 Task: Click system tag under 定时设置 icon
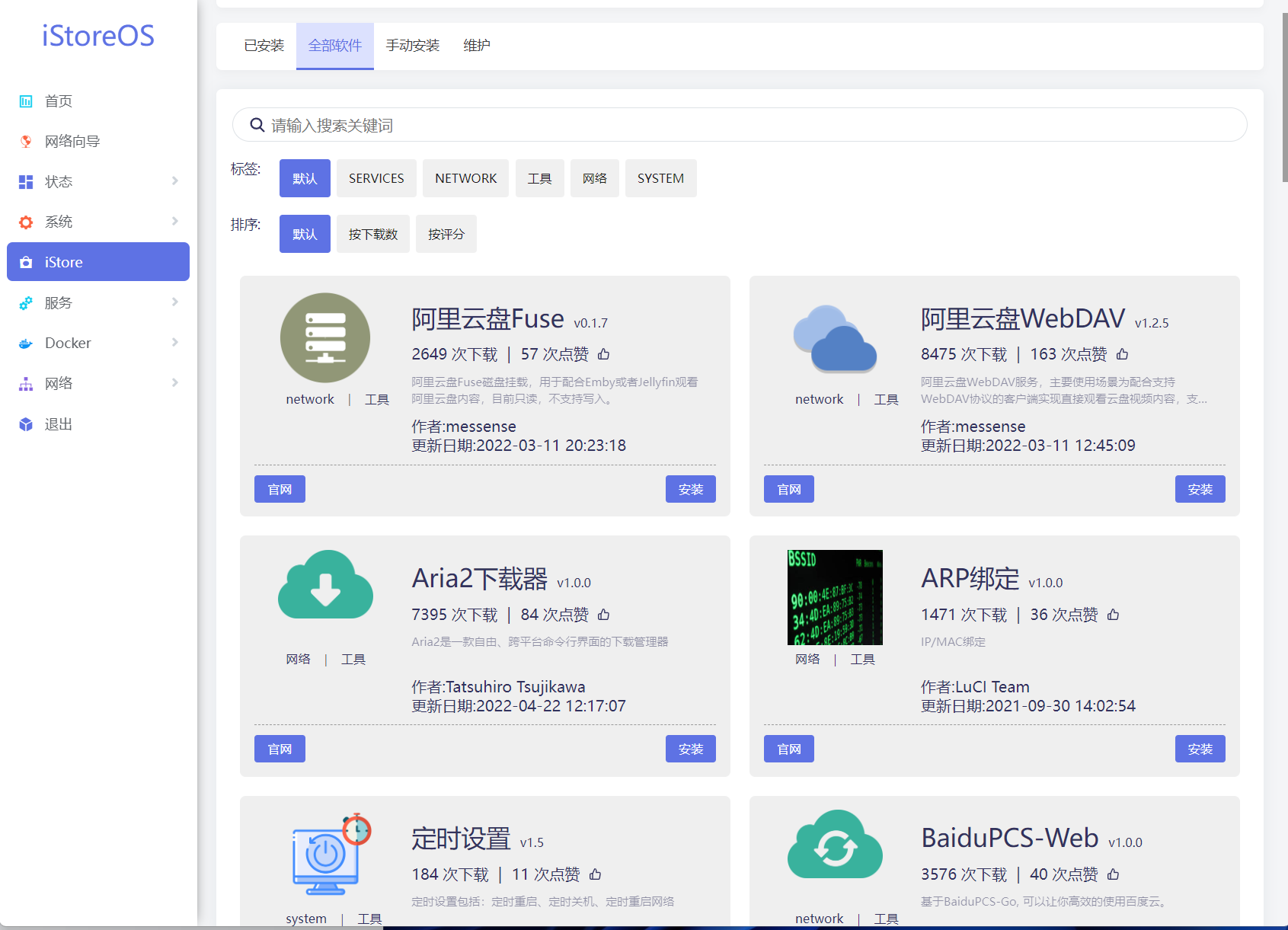[x=306, y=919]
